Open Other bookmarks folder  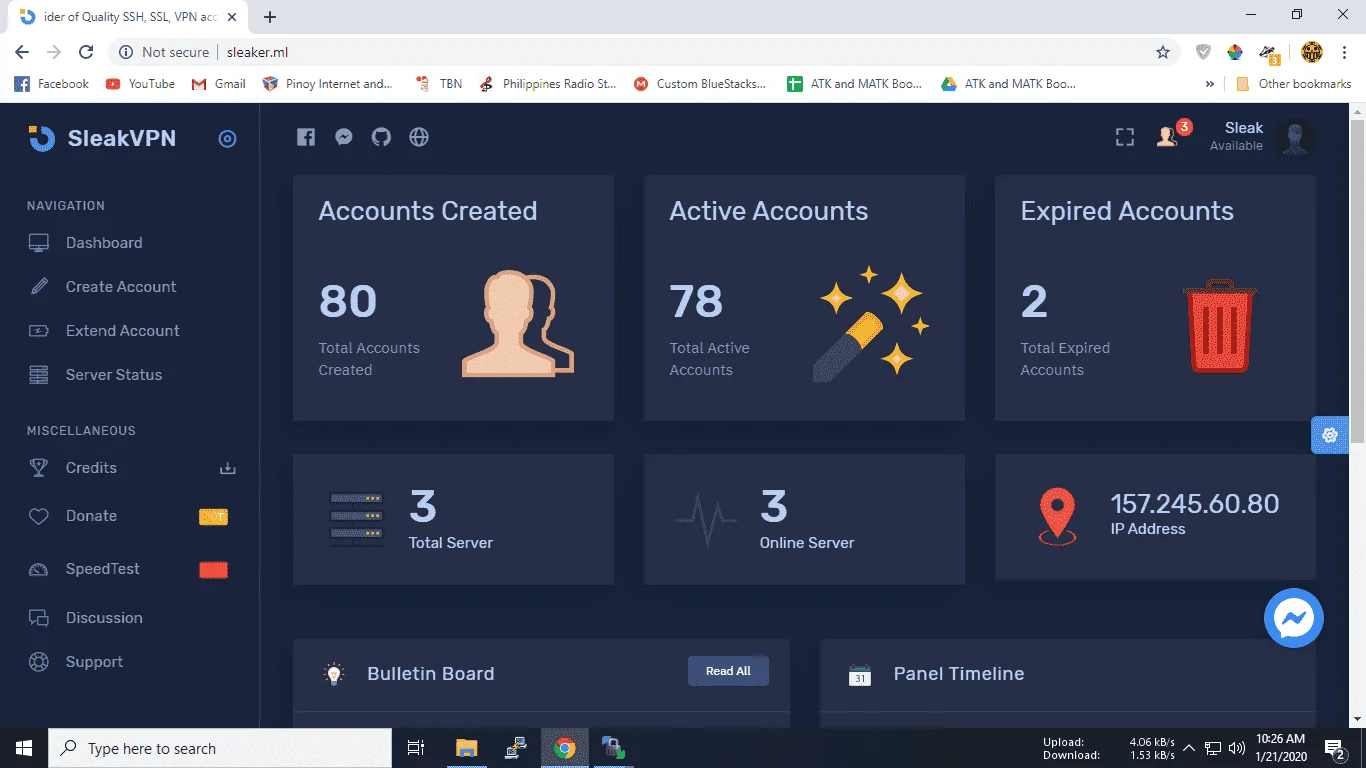tap(1293, 84)
